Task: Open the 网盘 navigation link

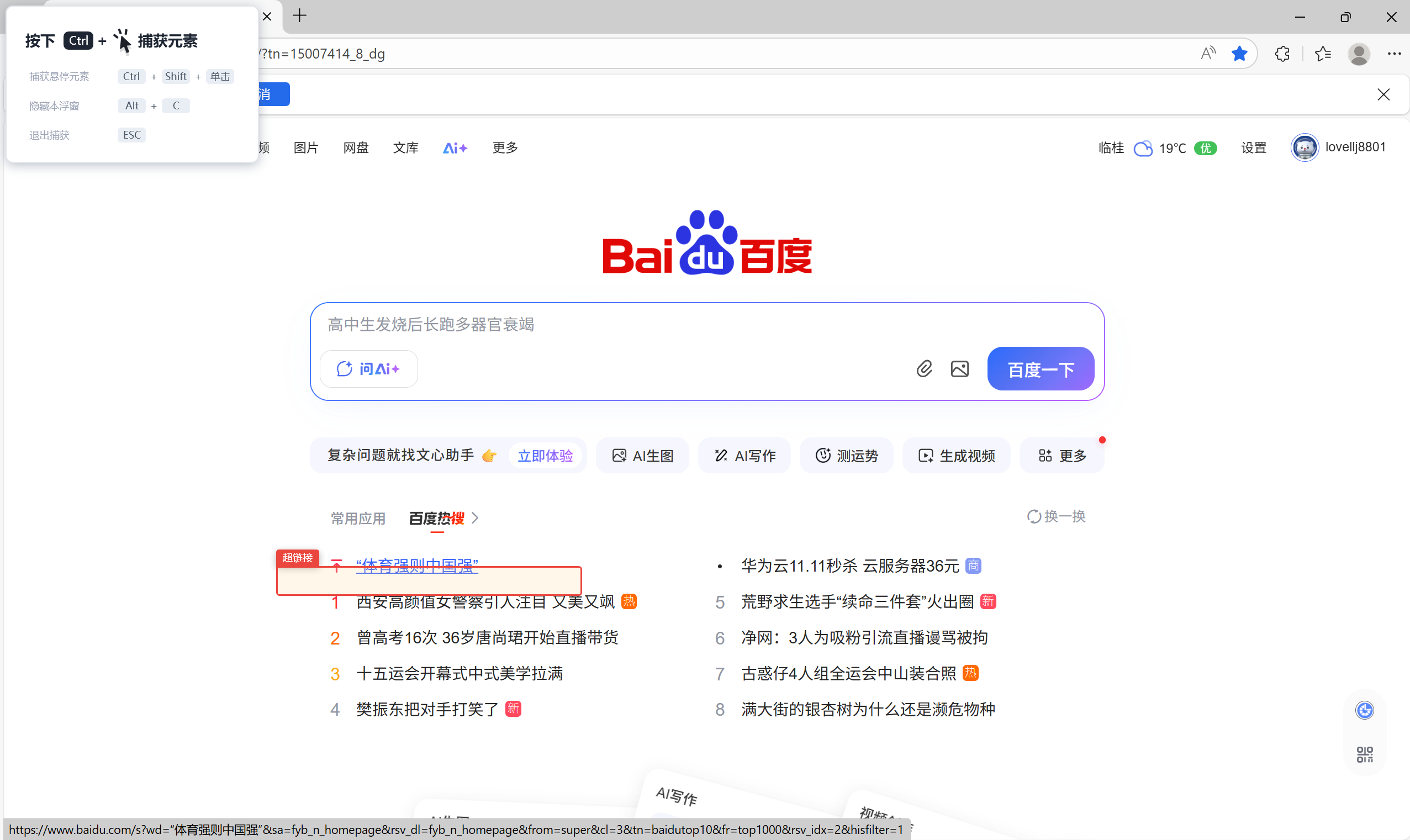Action: click(356, 148)
